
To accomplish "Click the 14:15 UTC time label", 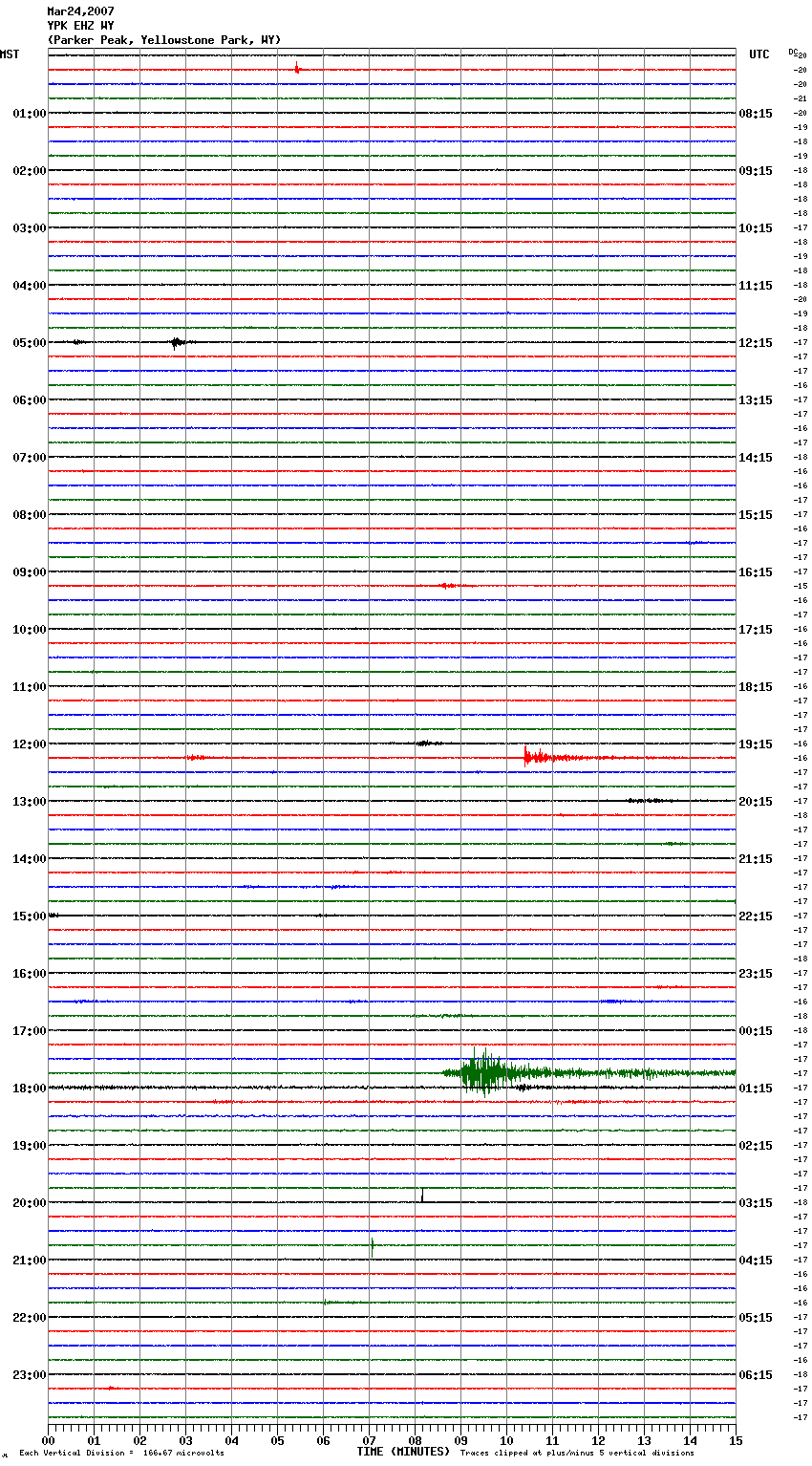I will coord(756,458).
